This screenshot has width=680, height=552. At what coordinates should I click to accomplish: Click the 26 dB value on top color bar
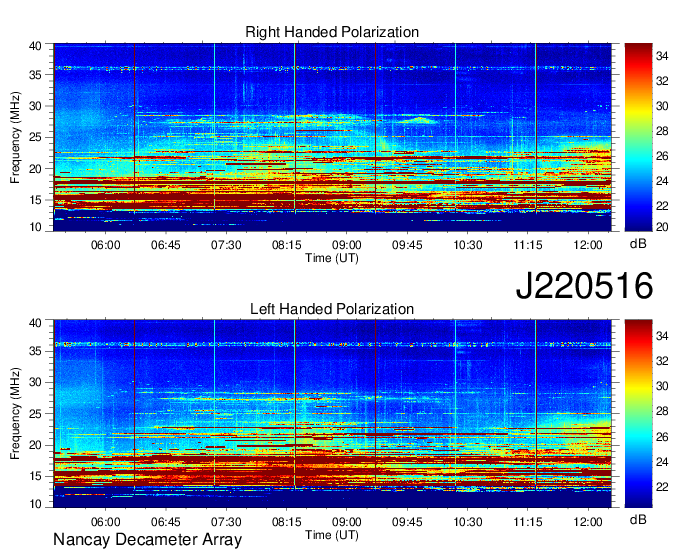pos(662,156)
